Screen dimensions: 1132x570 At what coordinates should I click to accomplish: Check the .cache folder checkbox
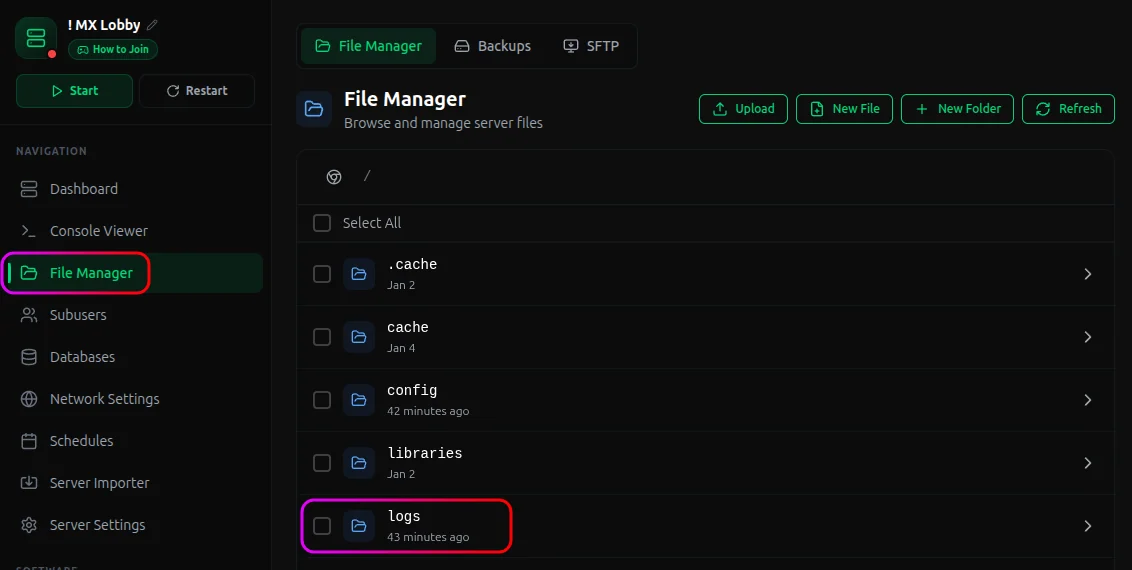[x=322, y=274]
